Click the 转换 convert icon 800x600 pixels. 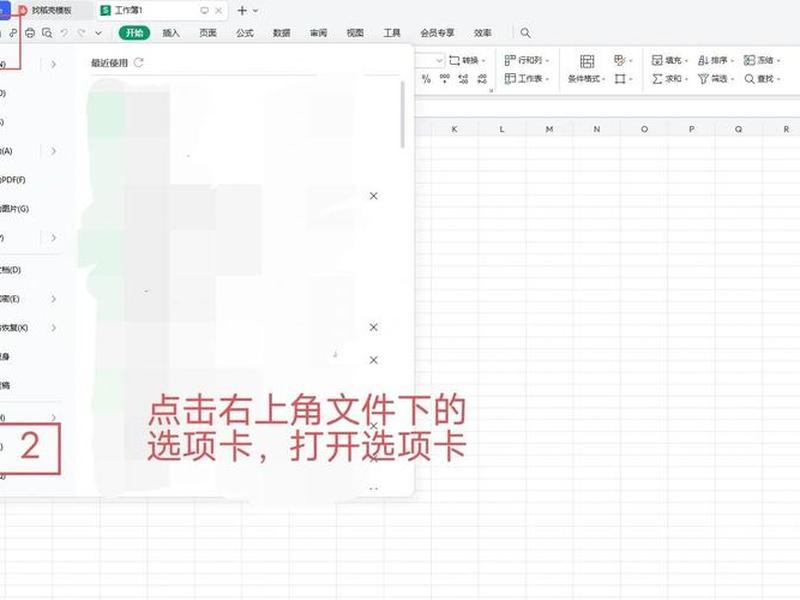tap(454, 61)
